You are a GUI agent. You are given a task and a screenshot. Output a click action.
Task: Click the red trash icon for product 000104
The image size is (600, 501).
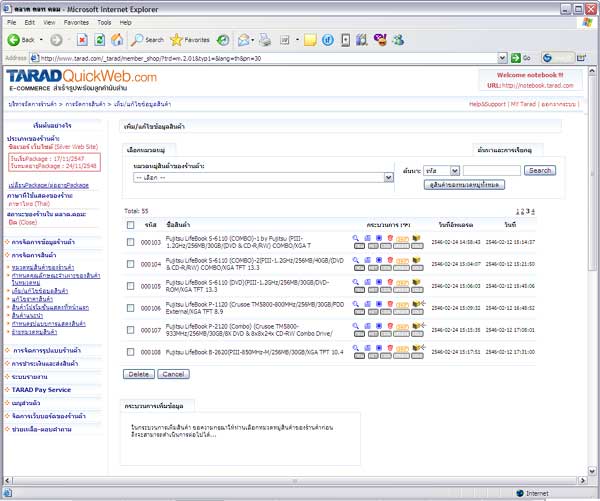(x=390, y=260)
